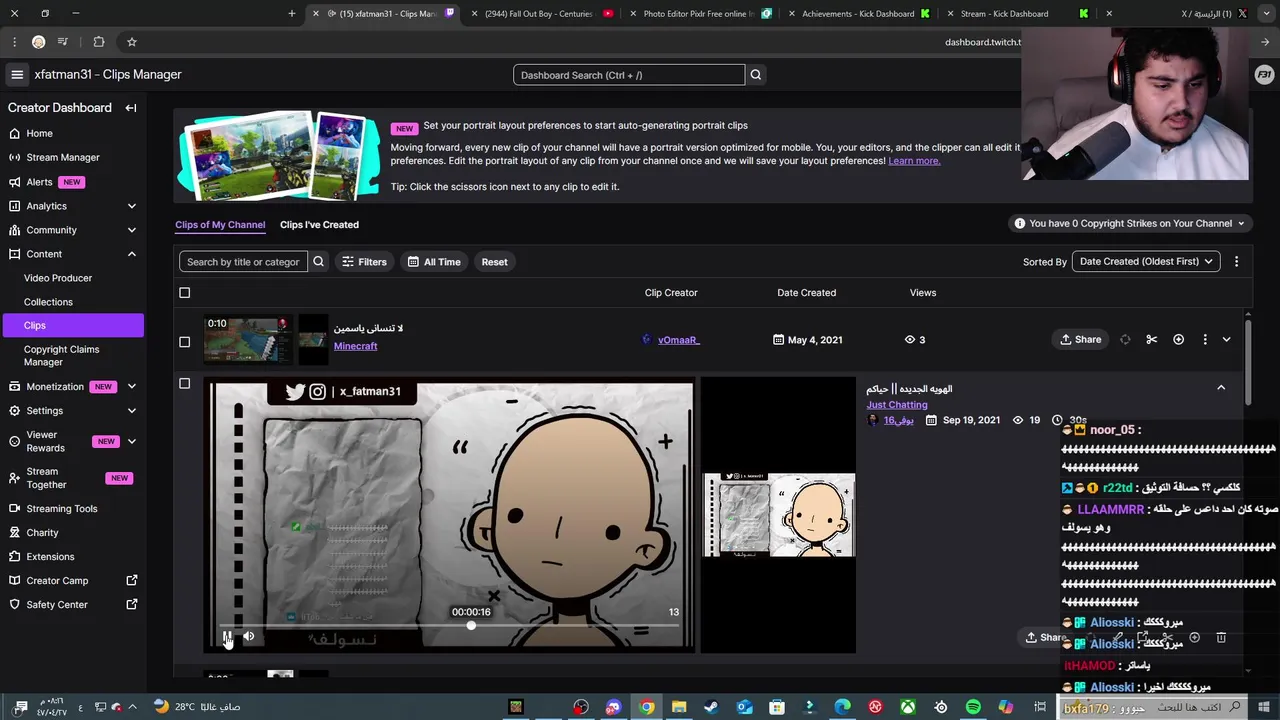The height and width of the screenshot is (720, 1280).
Task: Open Copyright Claims Manager in sidebar
Action: [61, 355]
